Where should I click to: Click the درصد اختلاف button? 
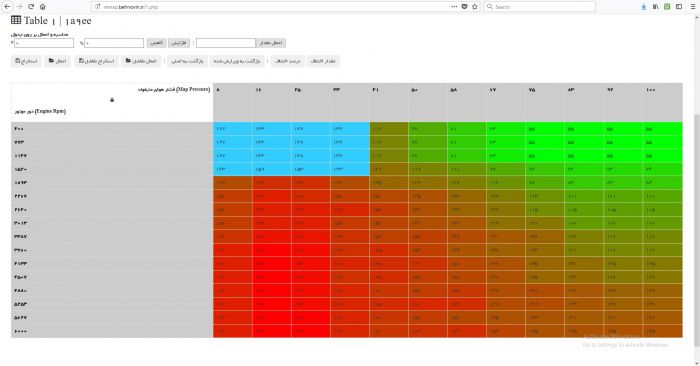tap(288, 61)
